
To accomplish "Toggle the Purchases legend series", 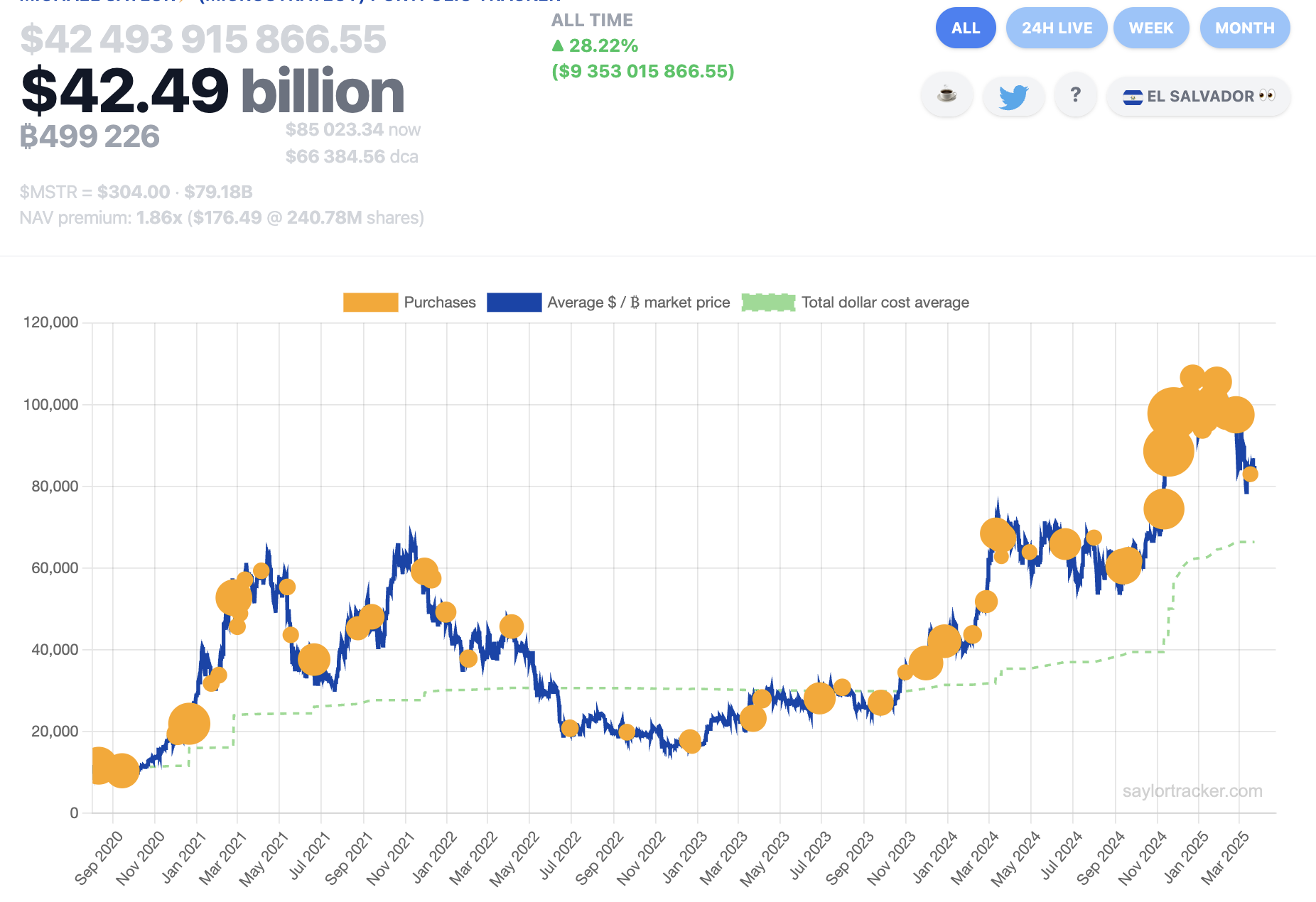I will 409,303.
